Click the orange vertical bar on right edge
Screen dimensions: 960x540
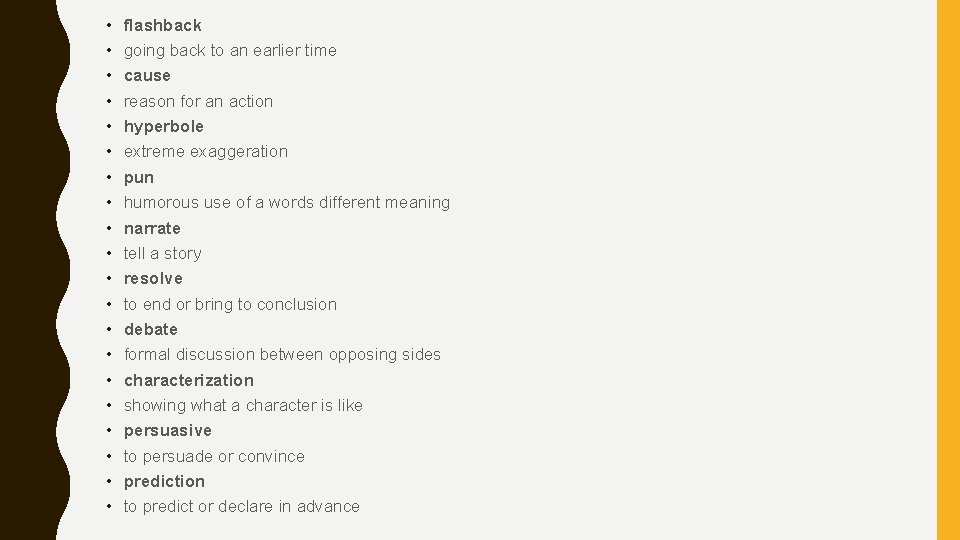[x=948, y=270]
